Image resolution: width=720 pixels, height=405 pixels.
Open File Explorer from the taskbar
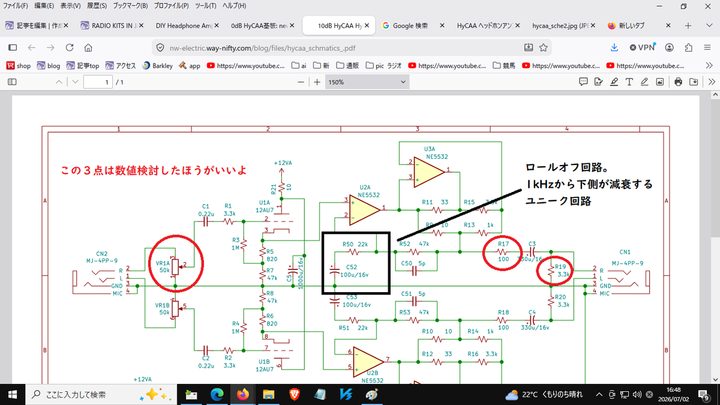[x=269, y=394]
